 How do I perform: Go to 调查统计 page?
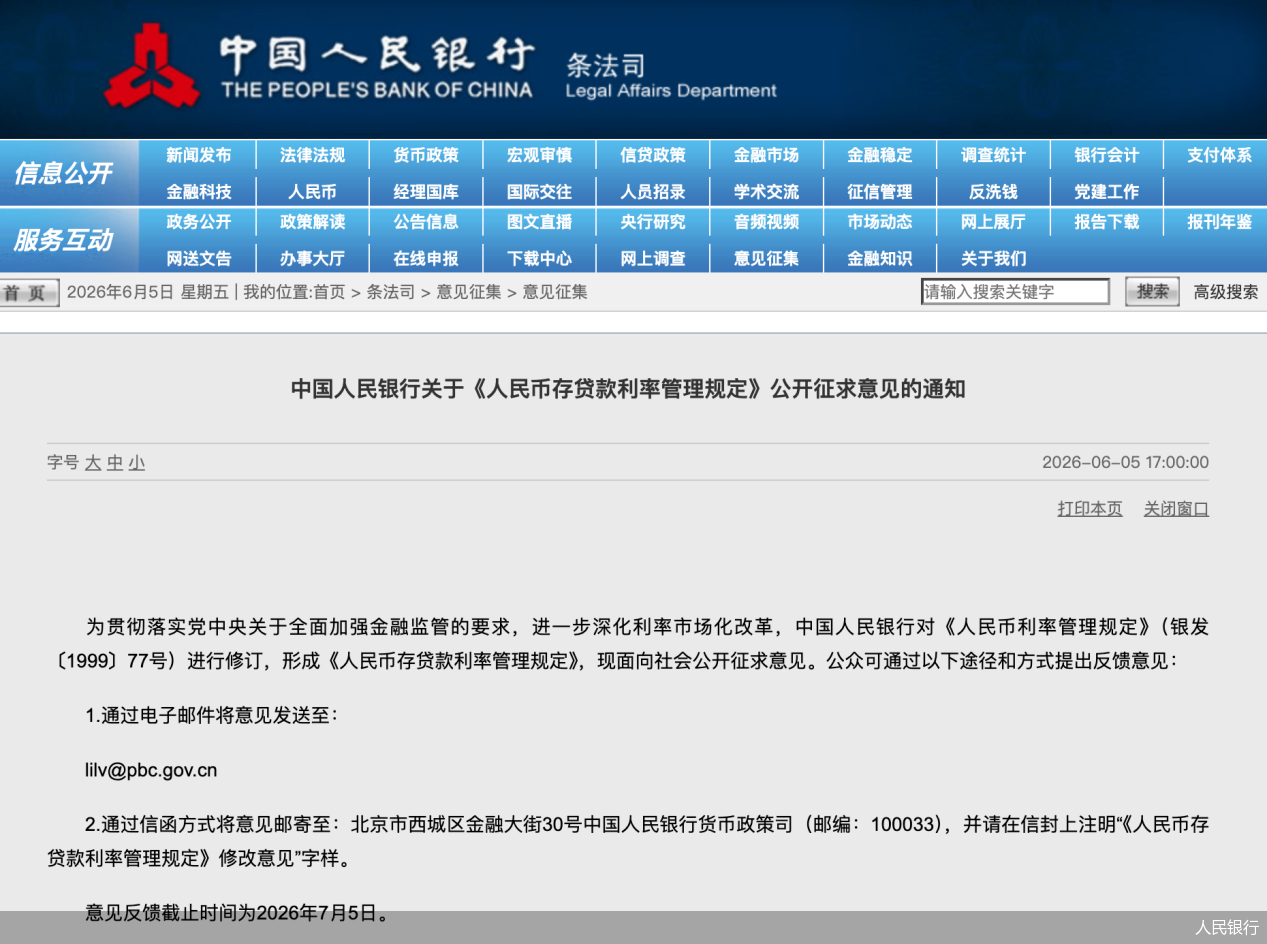(x=993, y=155)
